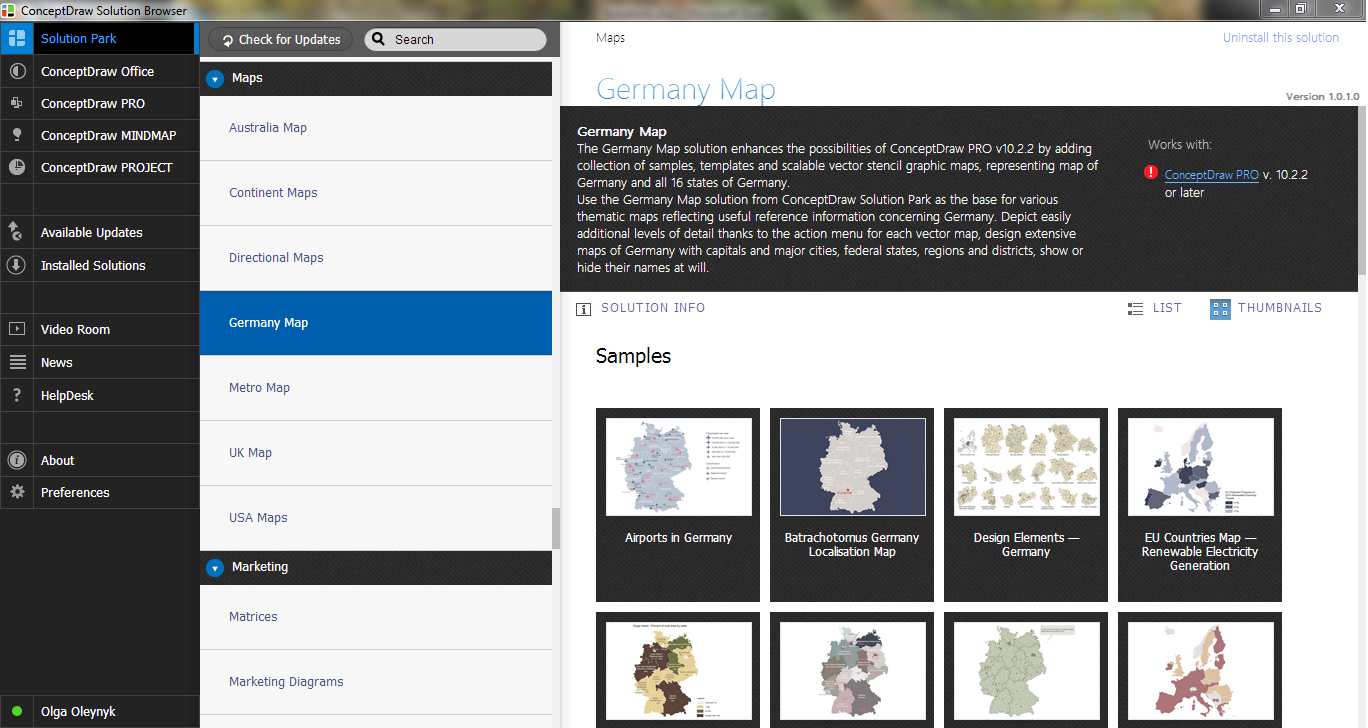Click the ConceptDraw PROJECT pie icon
Image resolution: width=1368 pixels, height=728 pixels.
(x=16, y=167)
